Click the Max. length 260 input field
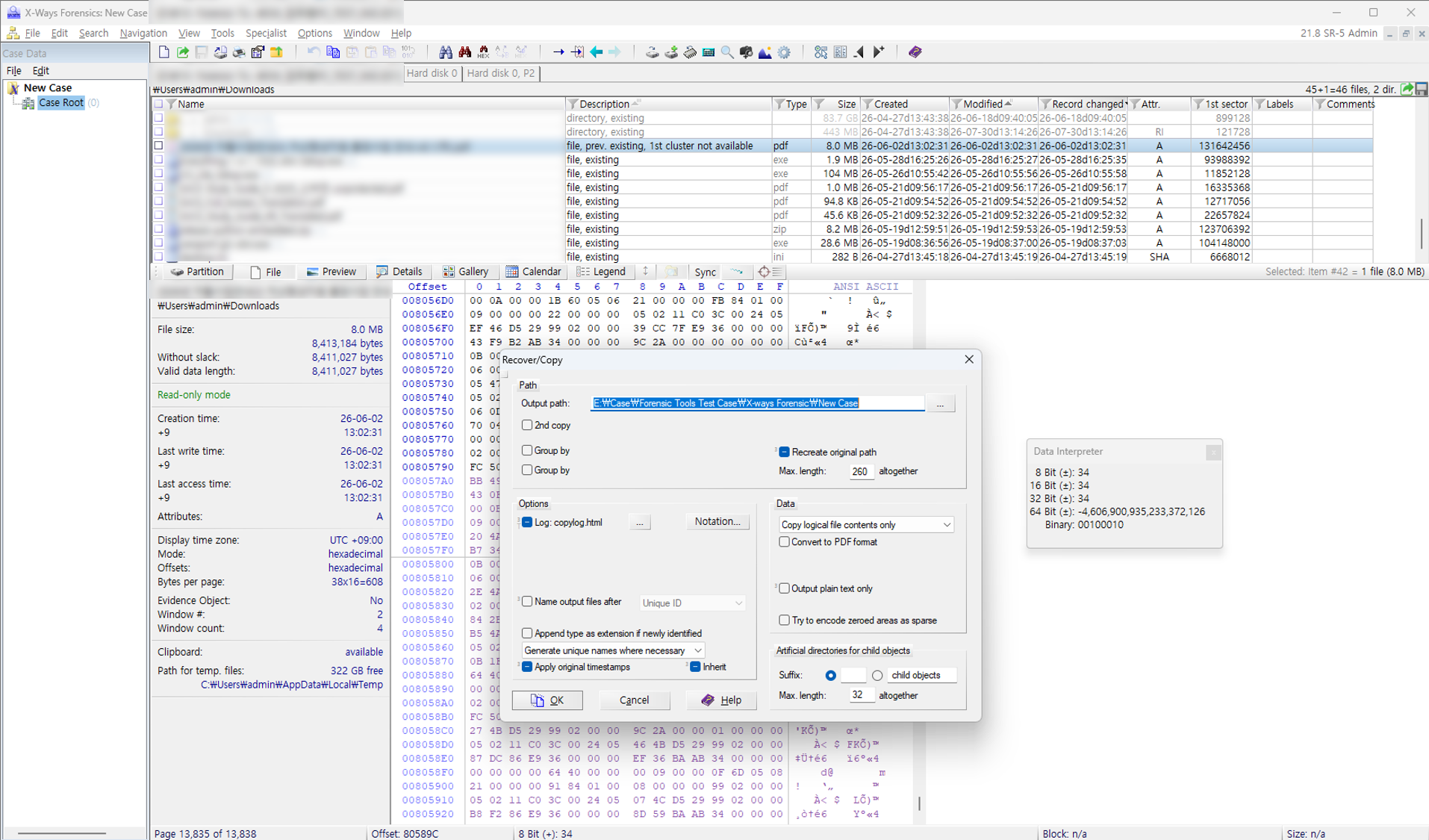The height and width of the screenshot is (840, 1429). [861, 471]
